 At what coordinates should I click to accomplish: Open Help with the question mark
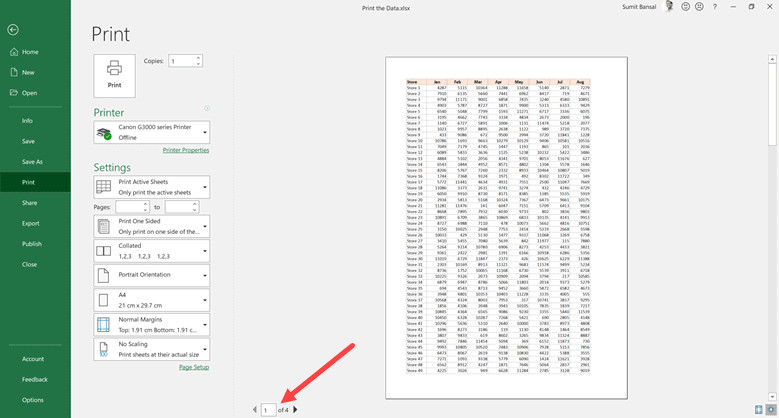click(713, 7)
